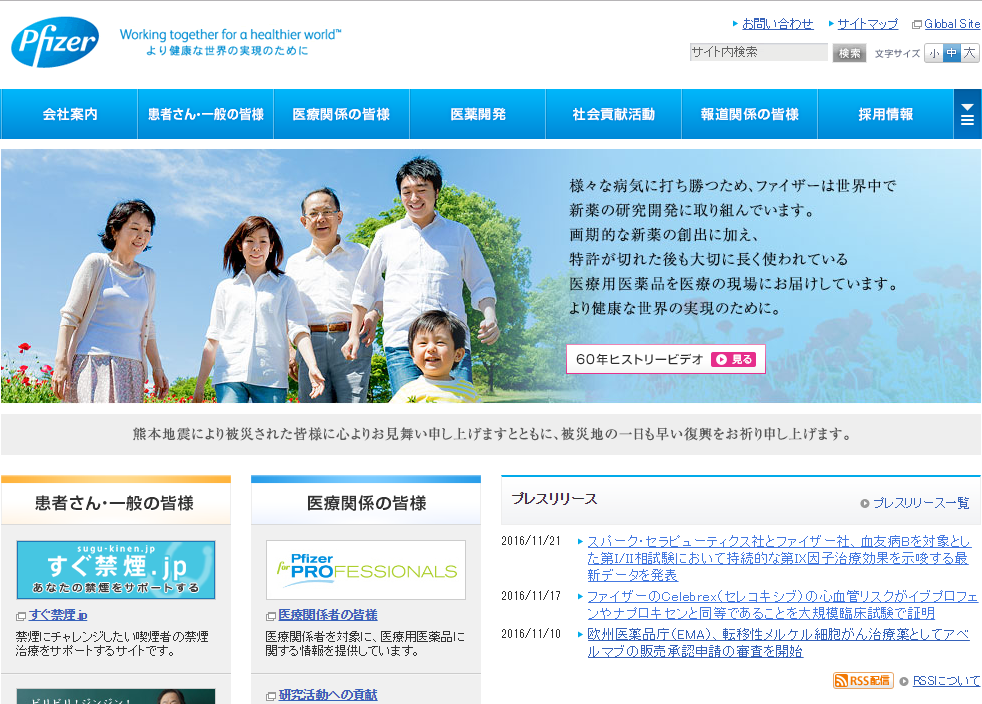Open the 2016/11/17 Celebrex press release
The image size is (982, 704).
click(782, 604)
